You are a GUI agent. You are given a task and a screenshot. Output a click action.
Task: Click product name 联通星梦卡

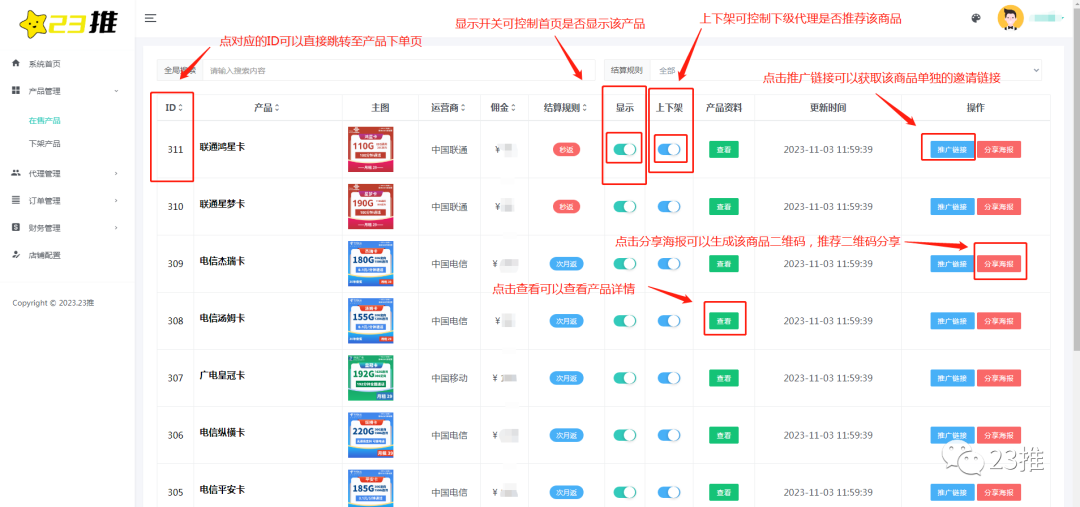222,204
